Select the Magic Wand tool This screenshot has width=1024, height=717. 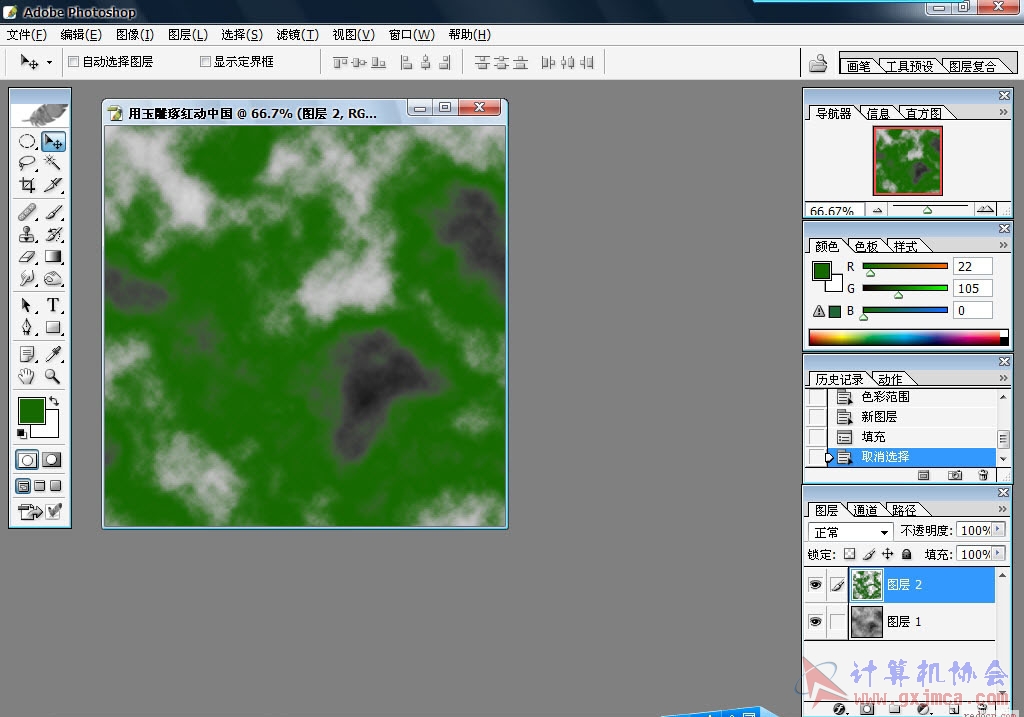click(x=53, y=163)
